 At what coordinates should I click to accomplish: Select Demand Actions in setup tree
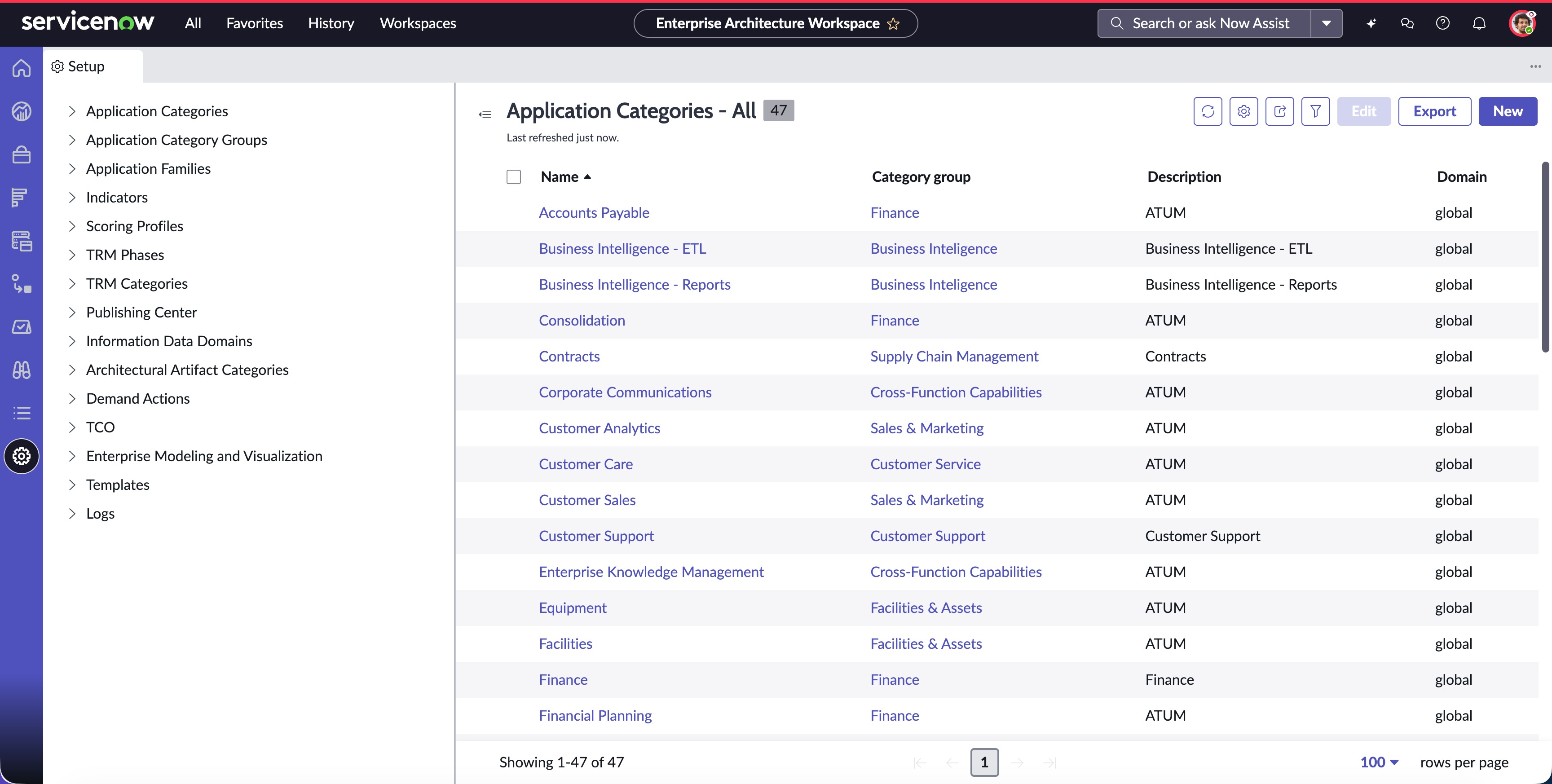138,399
